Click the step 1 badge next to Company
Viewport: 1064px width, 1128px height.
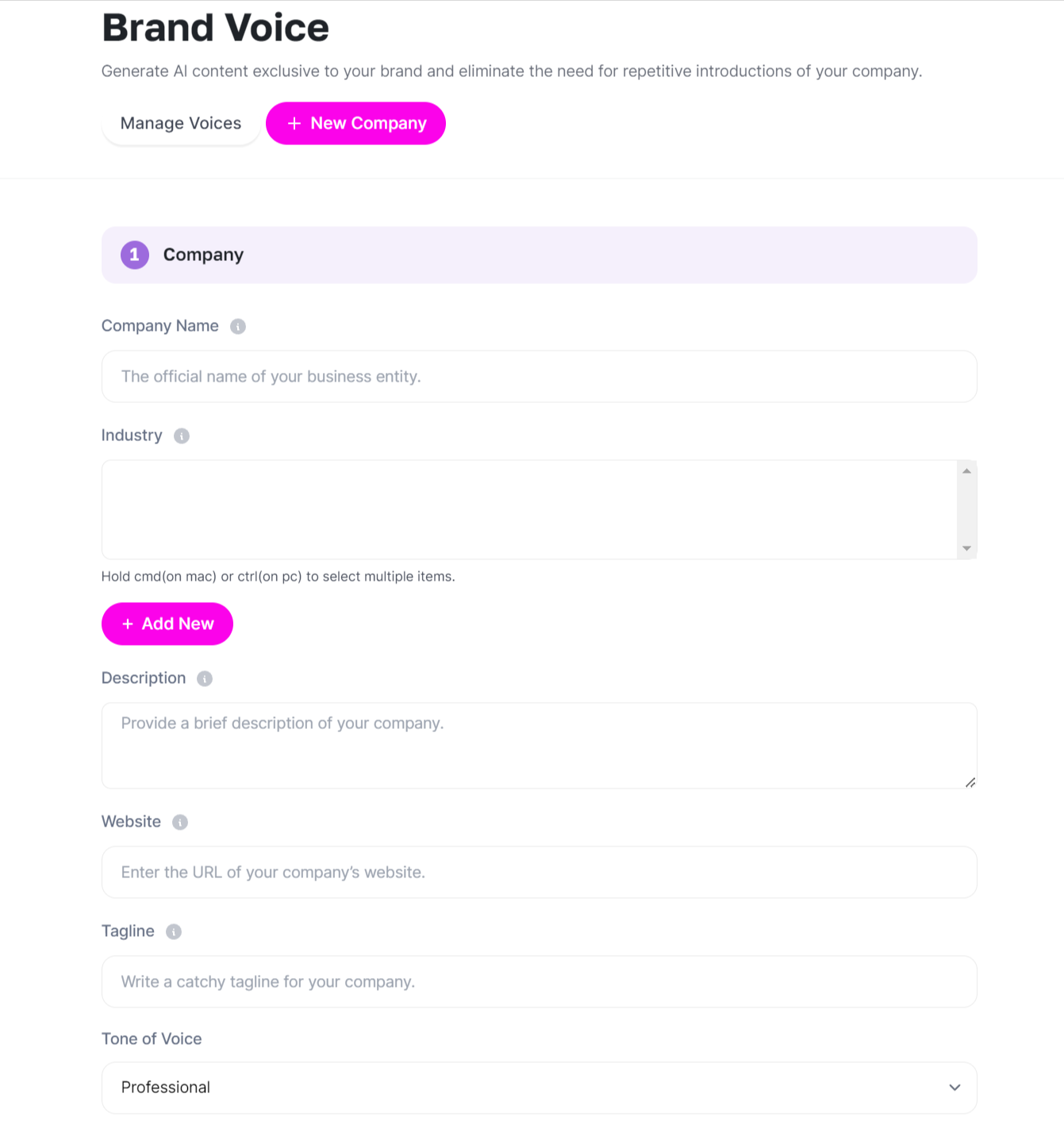click(134, 255)
